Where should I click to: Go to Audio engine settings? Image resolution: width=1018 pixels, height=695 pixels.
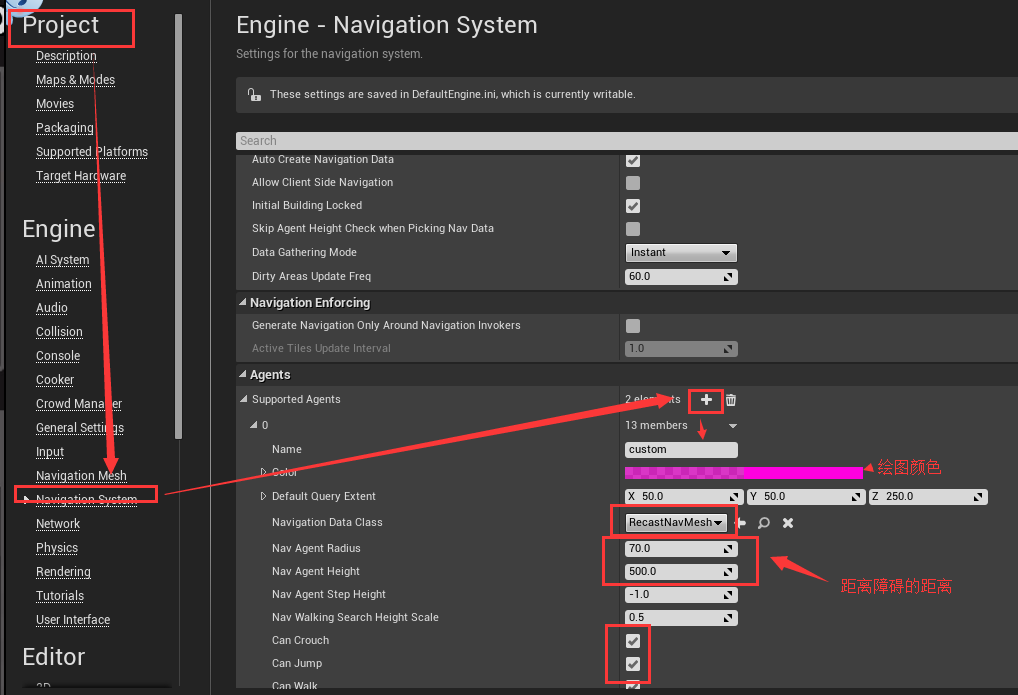tap(51, 308)
